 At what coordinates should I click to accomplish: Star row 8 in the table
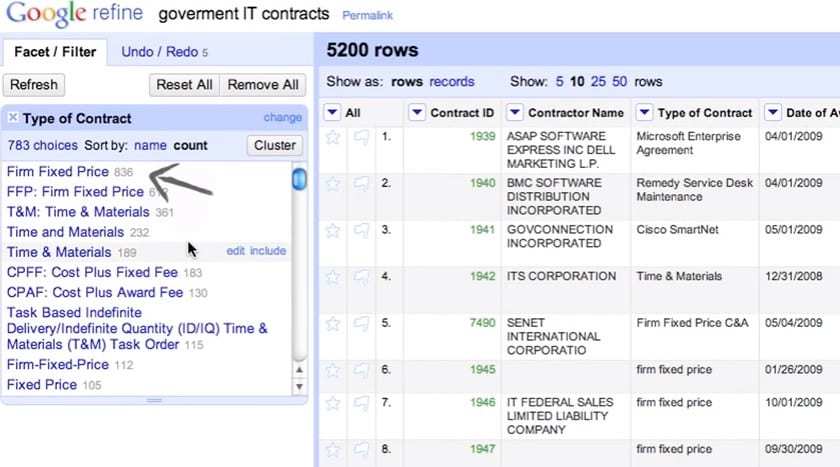pos(333,450)
